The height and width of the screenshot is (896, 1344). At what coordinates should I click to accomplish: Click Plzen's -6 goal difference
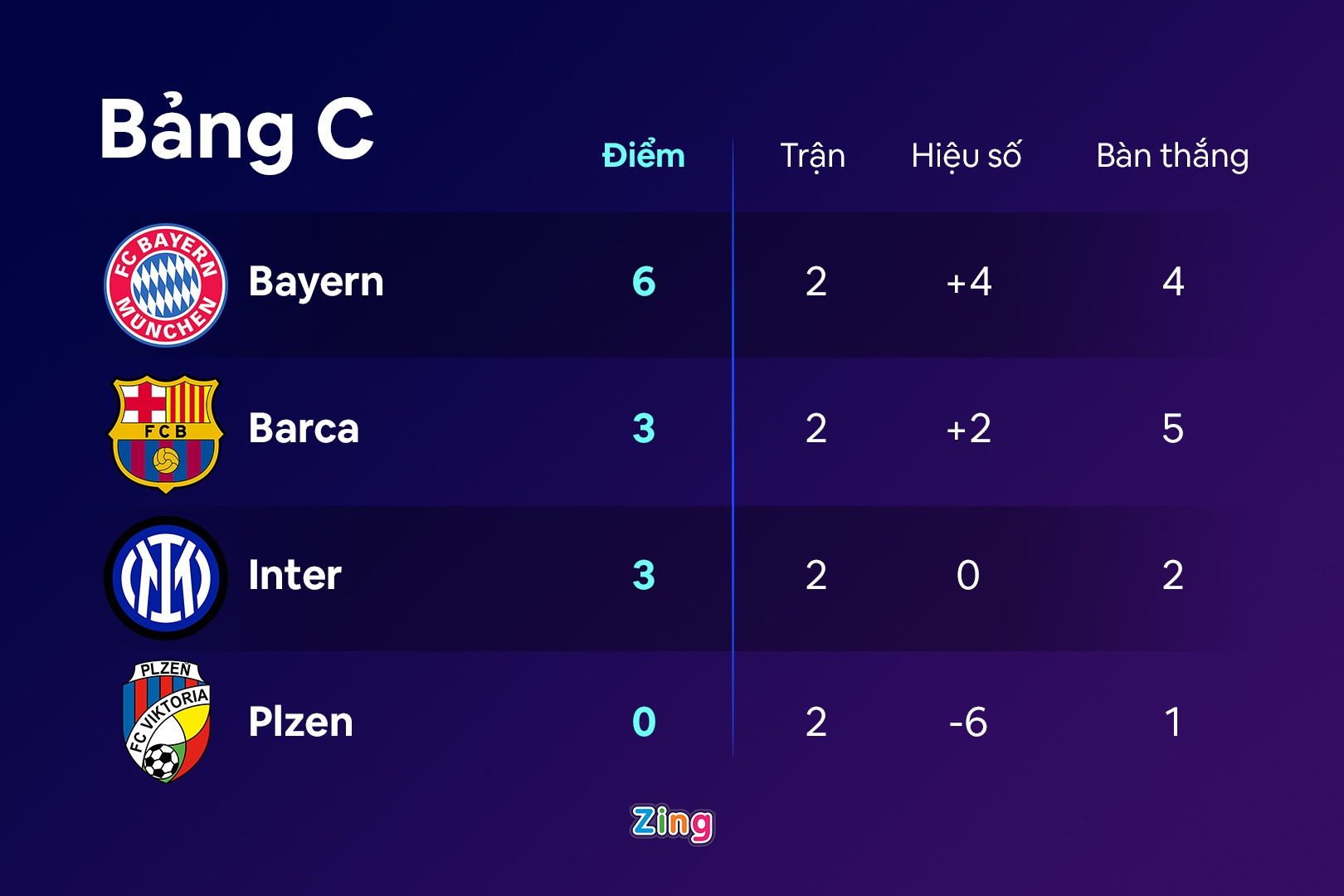pos(968,722)
